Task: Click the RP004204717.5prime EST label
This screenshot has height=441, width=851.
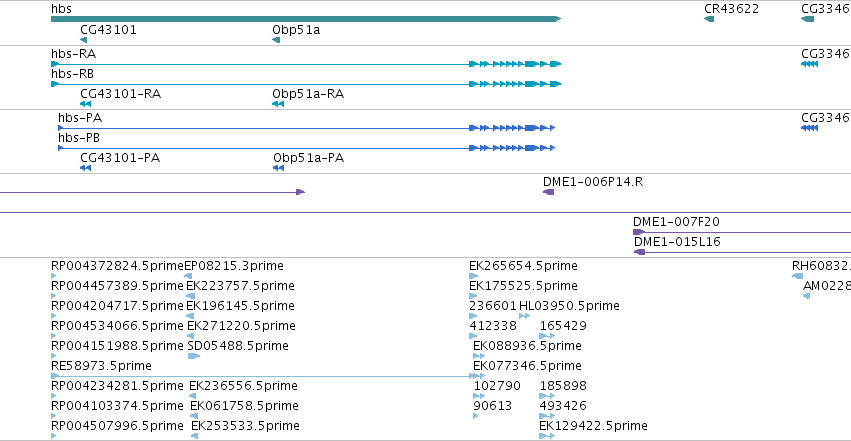Action: [x=117, y=306]
